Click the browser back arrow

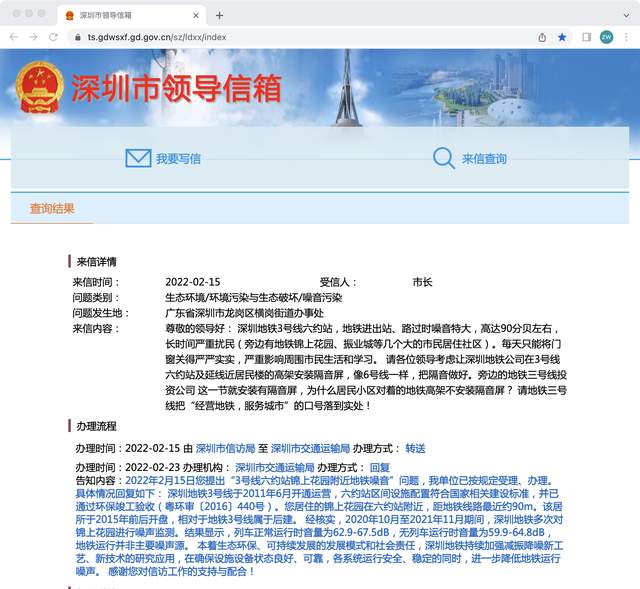click(x=14, y=37)
